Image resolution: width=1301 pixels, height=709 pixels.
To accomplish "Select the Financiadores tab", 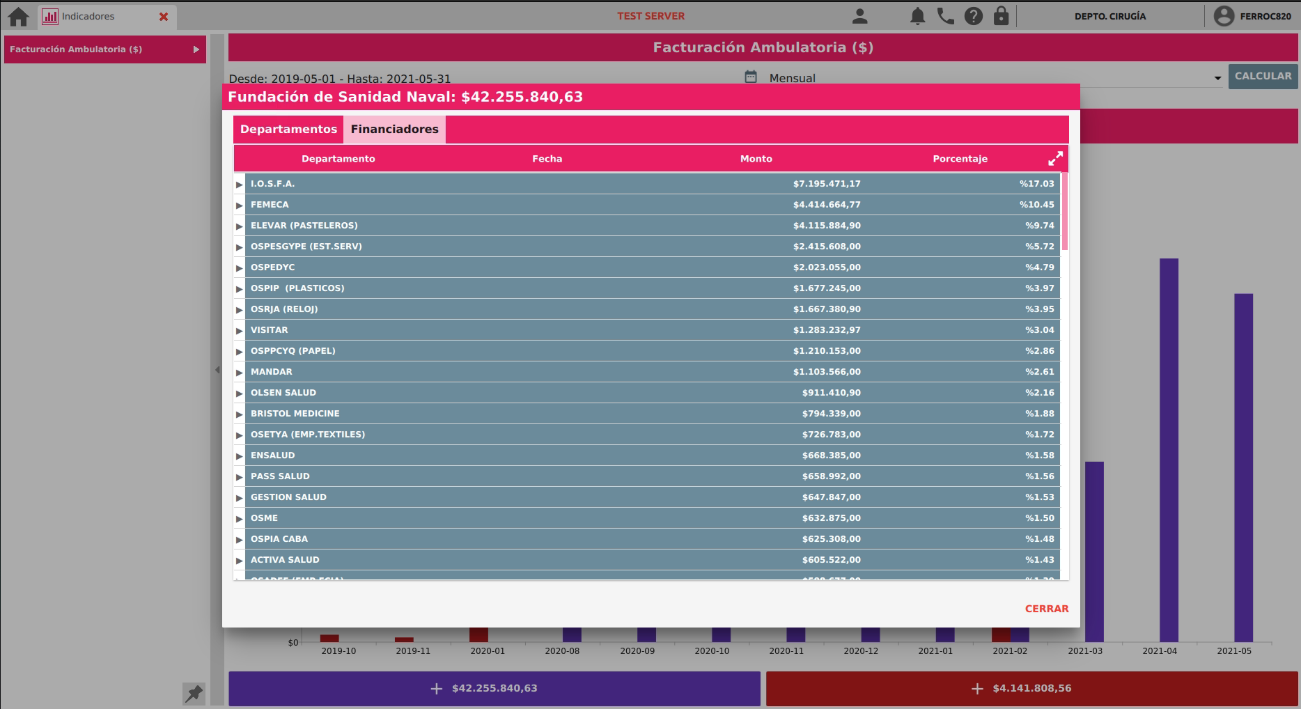I will [x=394, y=130].
